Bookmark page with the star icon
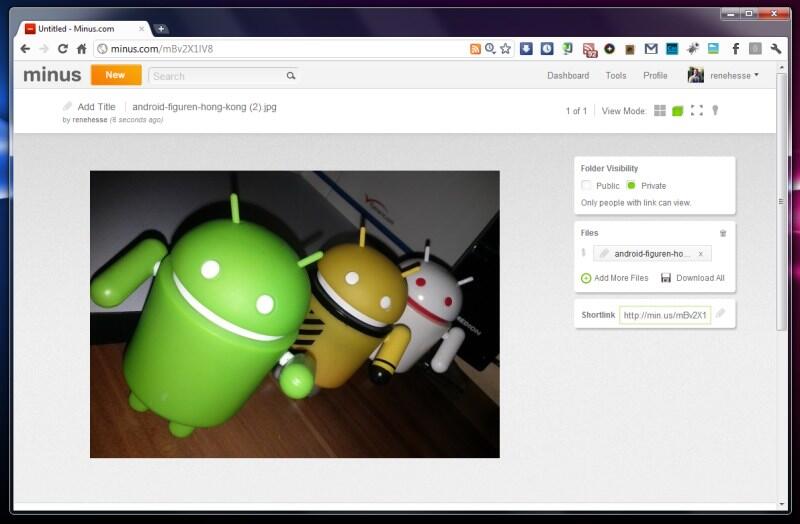 coord(505,49)
